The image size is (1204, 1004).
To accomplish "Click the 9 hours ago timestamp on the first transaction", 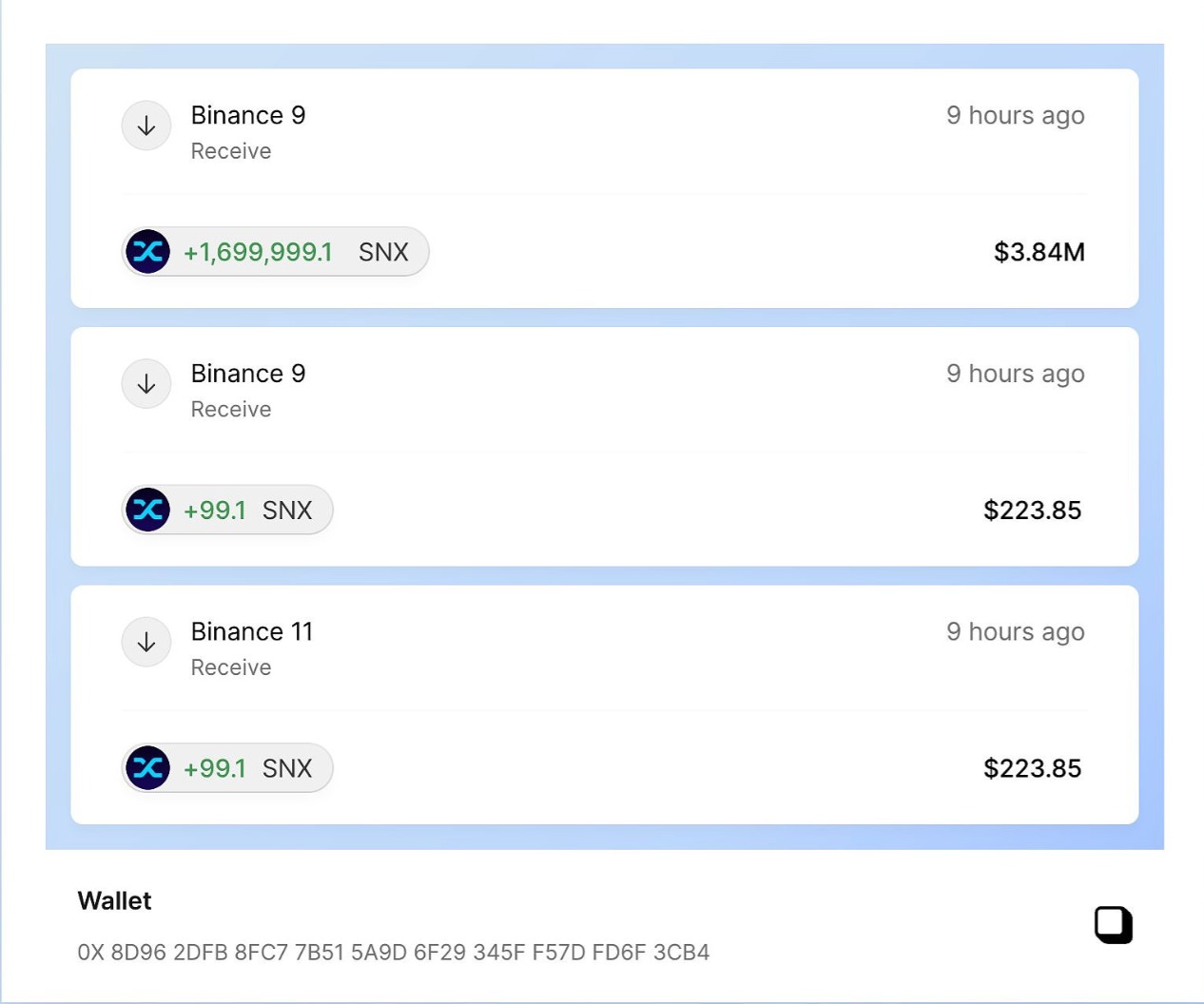I will 1016,116.
